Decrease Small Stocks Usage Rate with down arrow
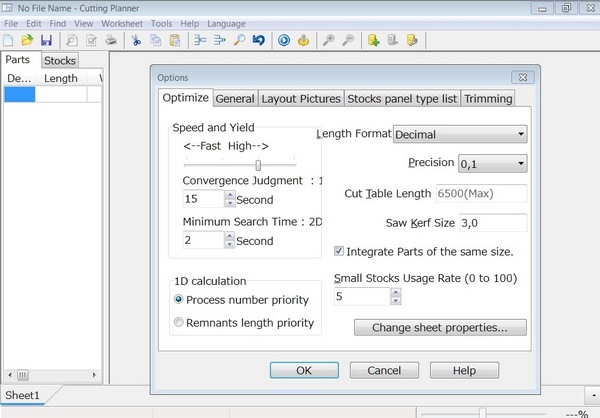 click(396, 300)
